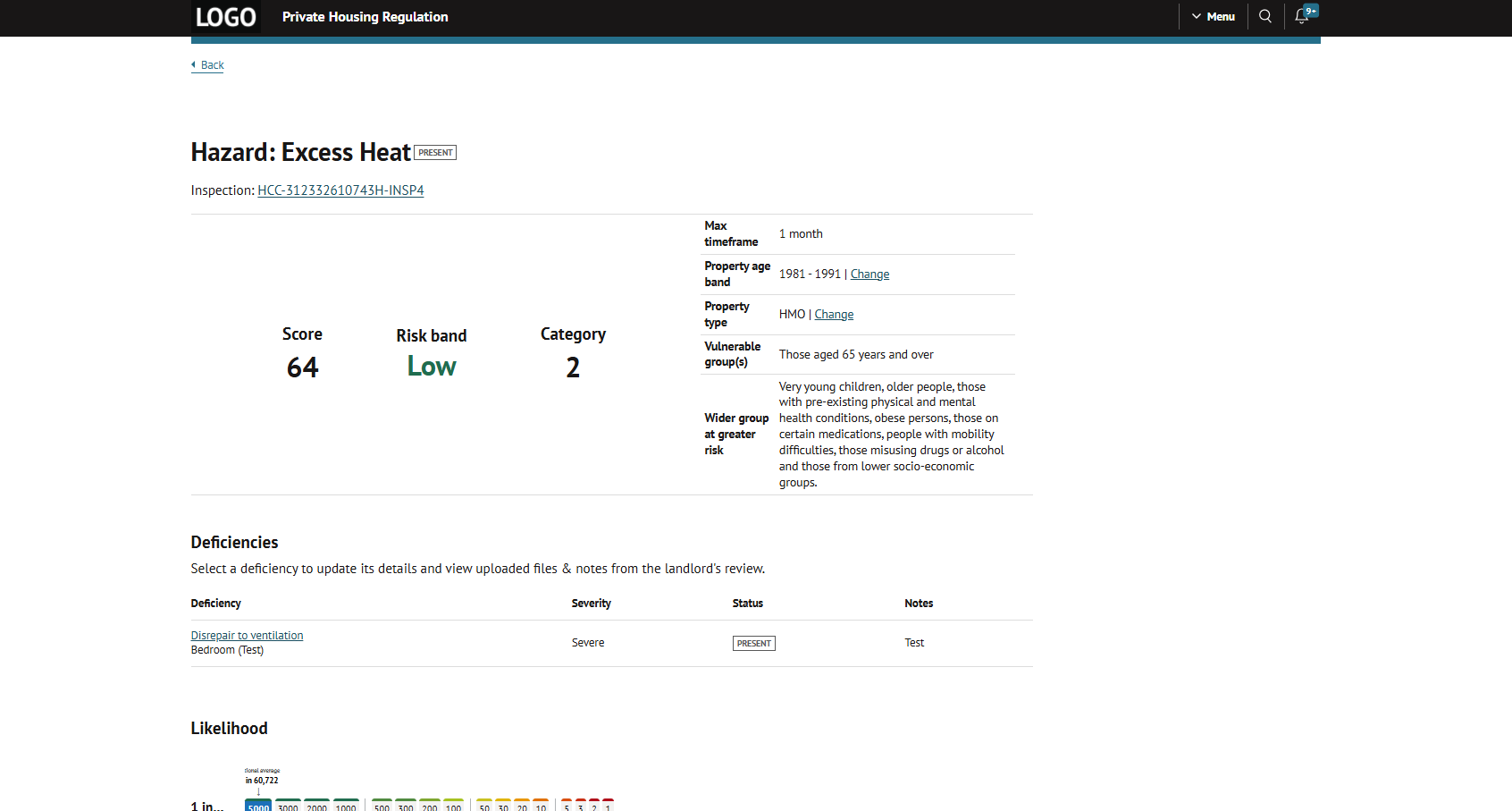Click the Likelihood section heading
This screenshot has width=1512, height=811.
(229, 729)
